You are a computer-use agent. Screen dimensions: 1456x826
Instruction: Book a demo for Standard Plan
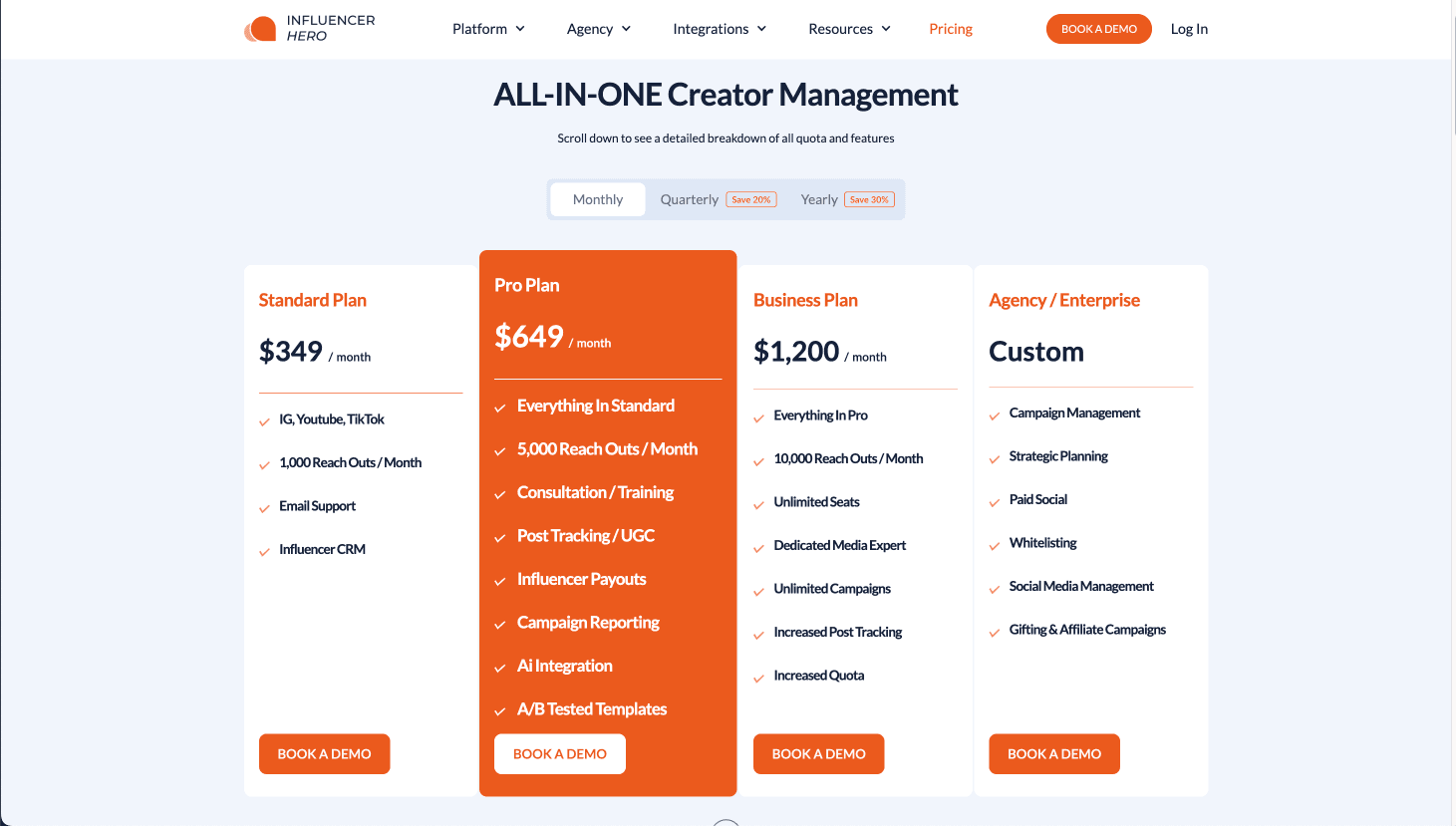tap(324, 754)
